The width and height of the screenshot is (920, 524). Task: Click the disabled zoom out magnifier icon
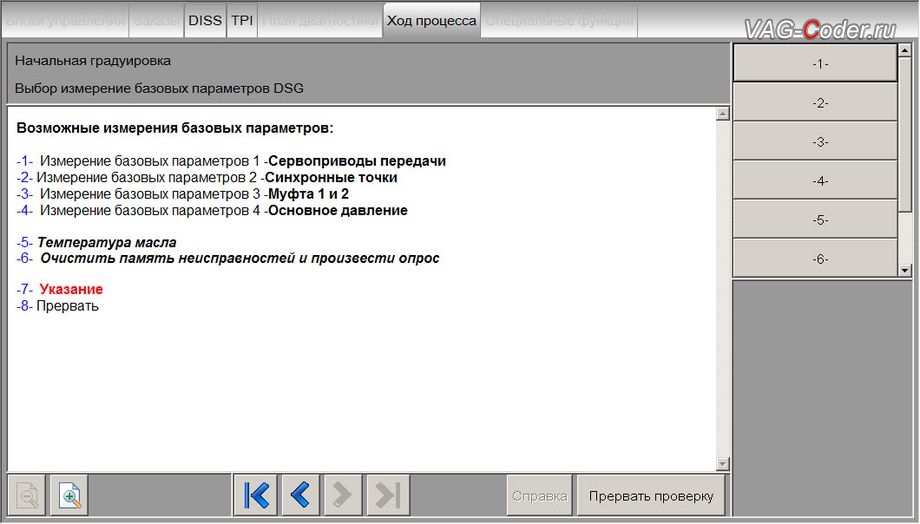click(26, 495)
